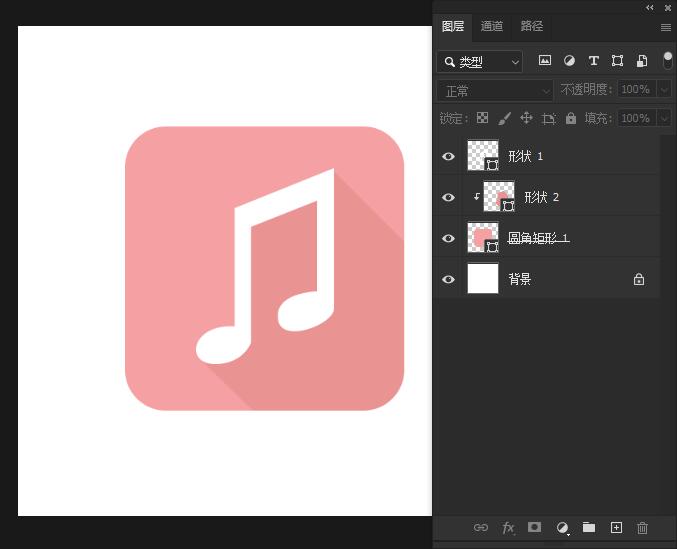Open the Layers panel menu
Image resolution: width=677 pixels, height=549 pixels.
pos(666,27)
